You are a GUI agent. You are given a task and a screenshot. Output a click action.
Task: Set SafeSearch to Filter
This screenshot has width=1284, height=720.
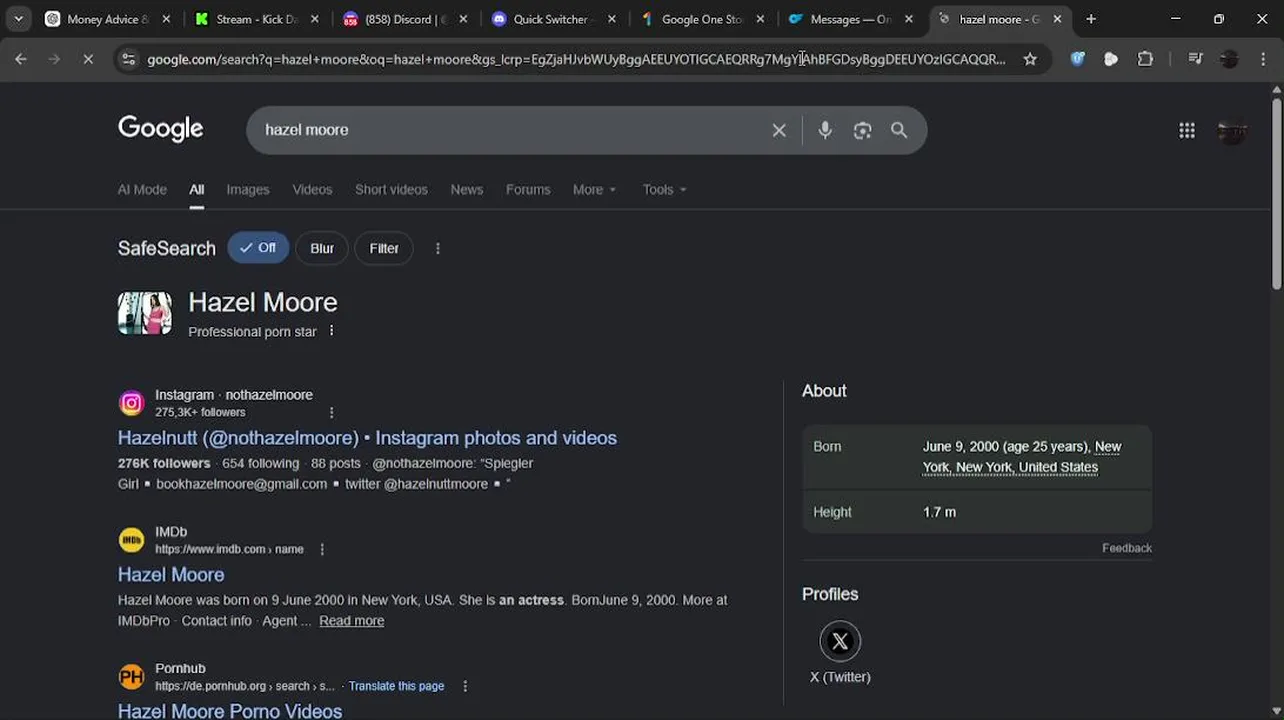click(x=384, y=248)
